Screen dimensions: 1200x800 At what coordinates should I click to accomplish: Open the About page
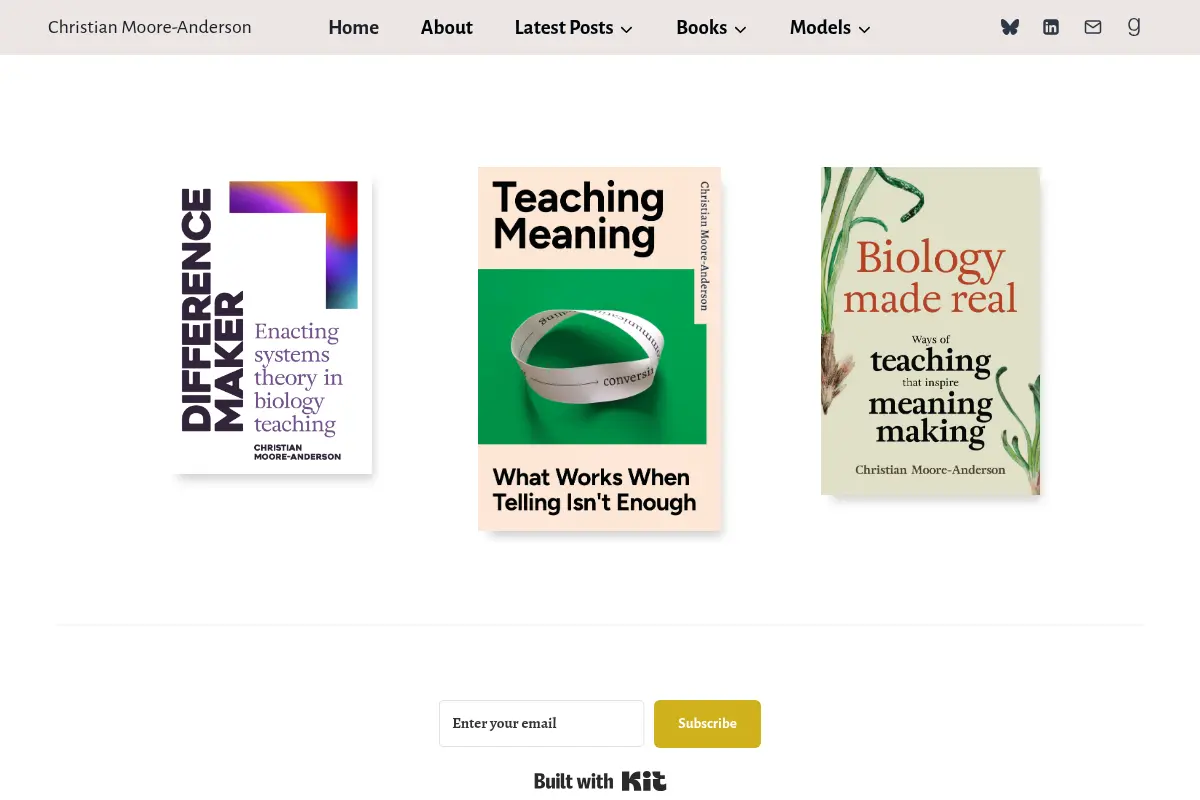tap(447, 28)
